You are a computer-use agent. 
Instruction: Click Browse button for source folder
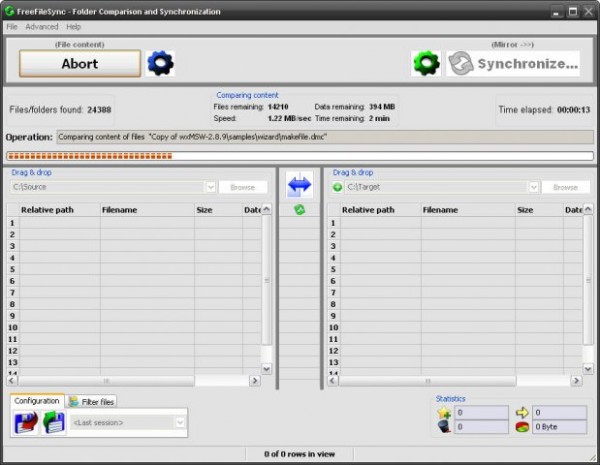tap(243, 187)
